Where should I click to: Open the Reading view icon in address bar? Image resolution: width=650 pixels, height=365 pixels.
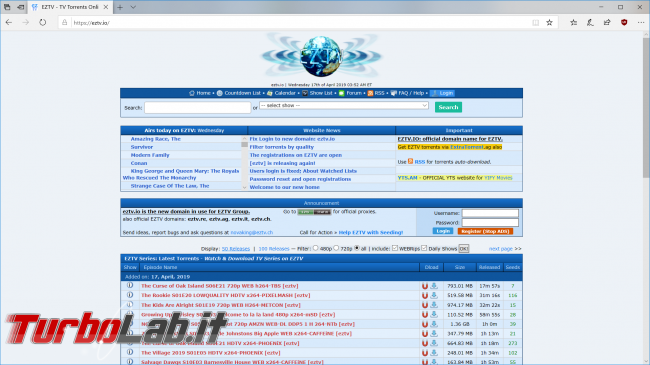pos(536,22)
